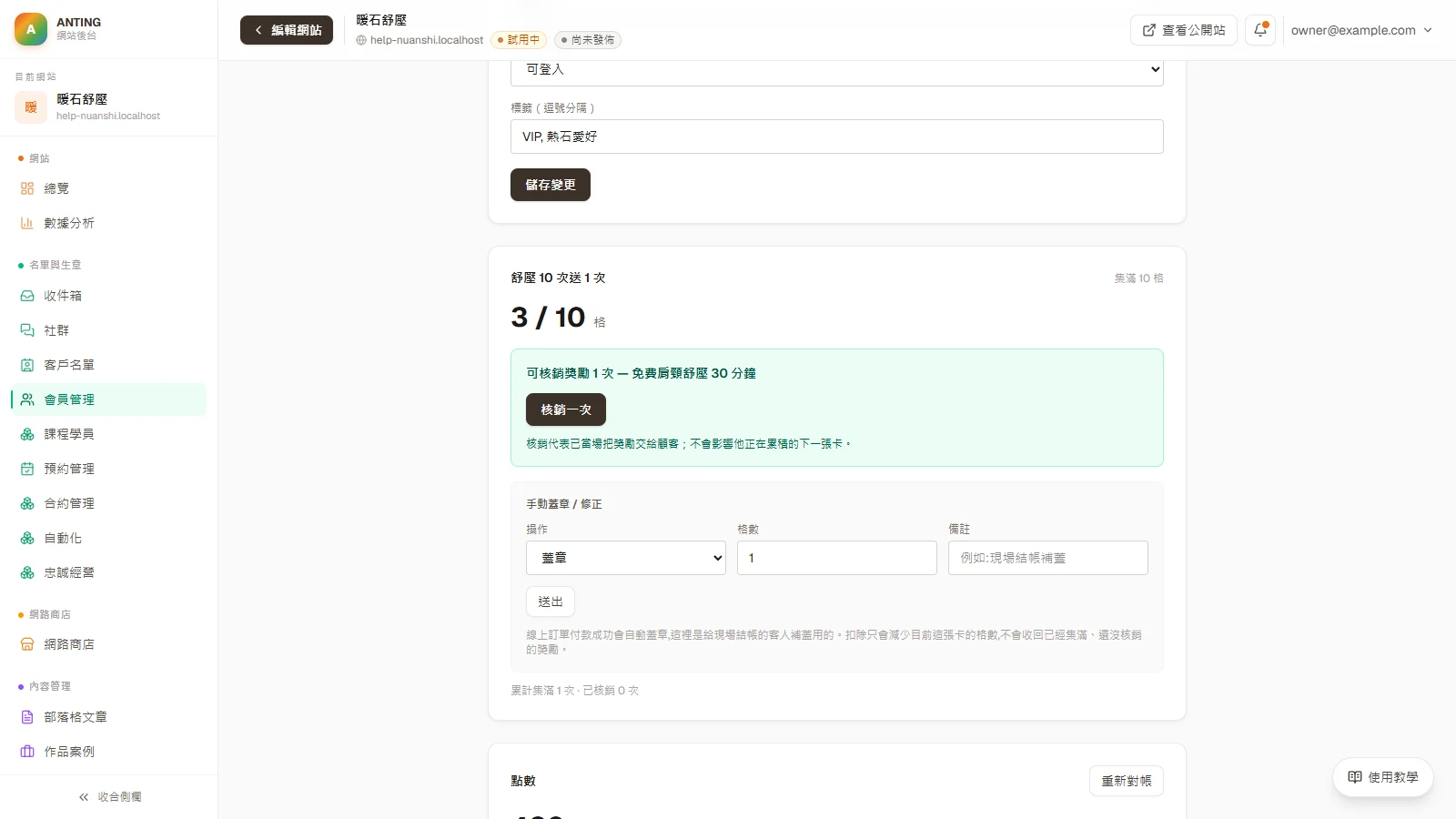Click the 自動化 sidebar icon

(x=27, y=538)
